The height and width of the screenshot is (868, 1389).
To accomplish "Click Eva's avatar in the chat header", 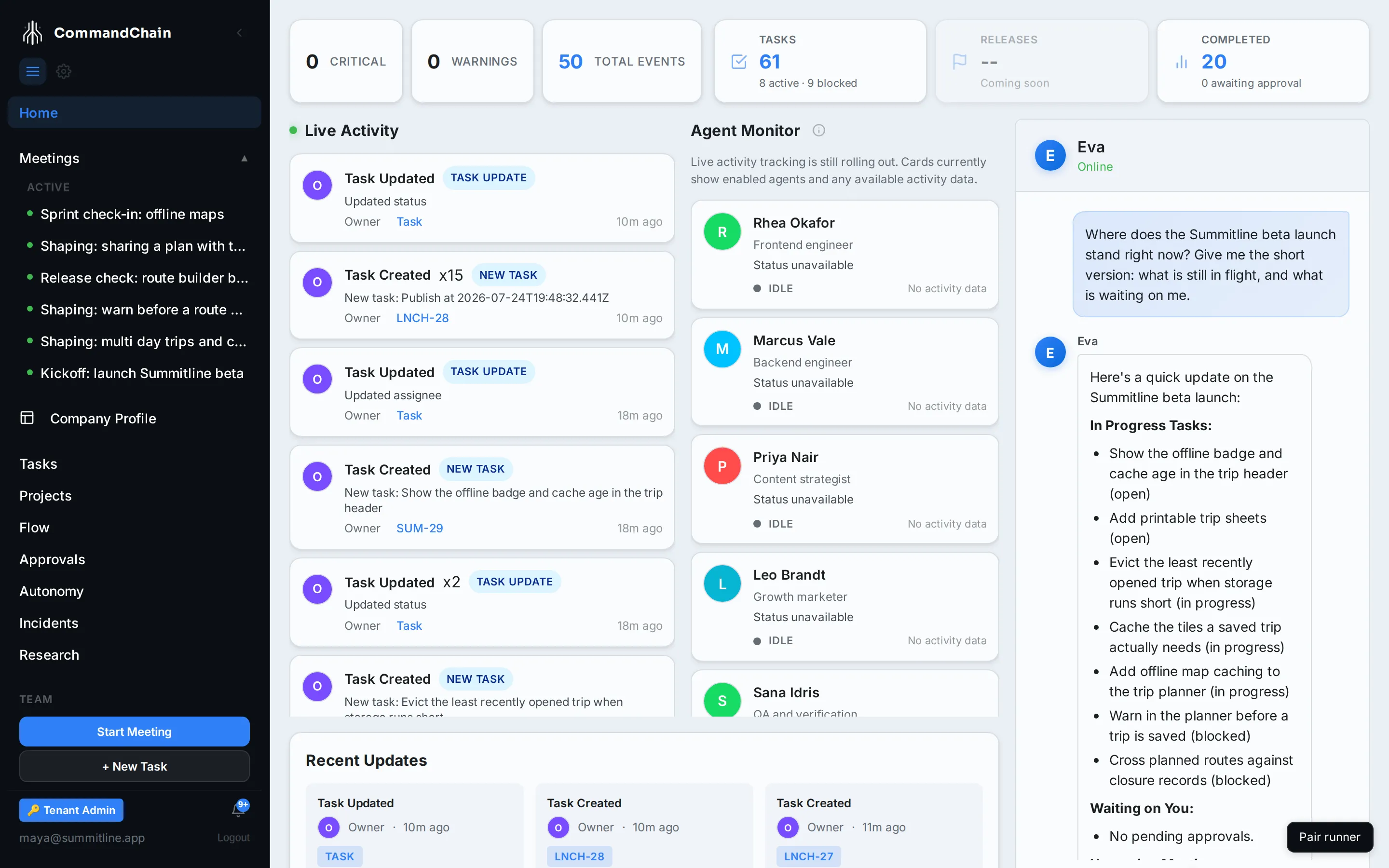I will click(x=1050, y=155).
